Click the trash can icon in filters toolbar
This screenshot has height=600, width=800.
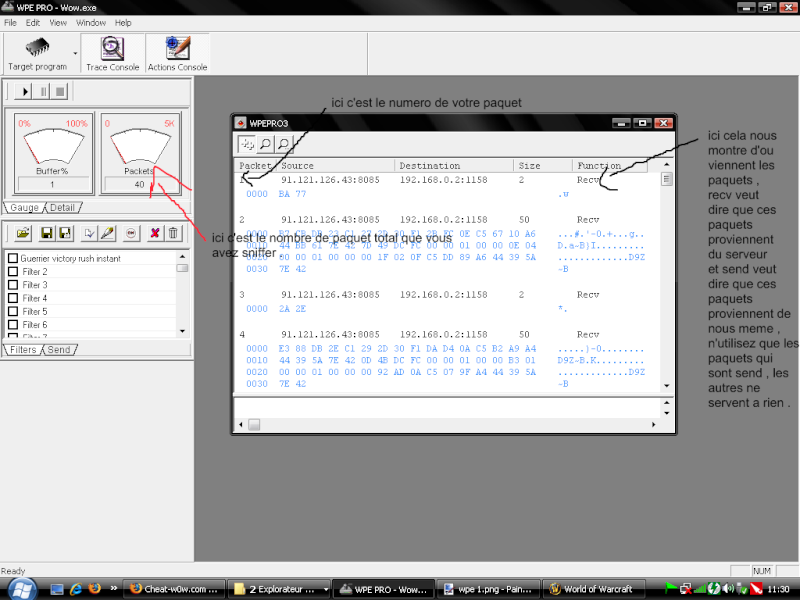[x=173, y=233]
